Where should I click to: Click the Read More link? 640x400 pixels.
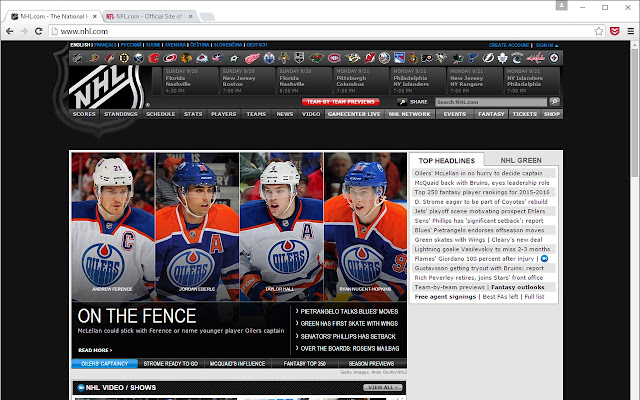pyautogui.click(x=95, y=350)
